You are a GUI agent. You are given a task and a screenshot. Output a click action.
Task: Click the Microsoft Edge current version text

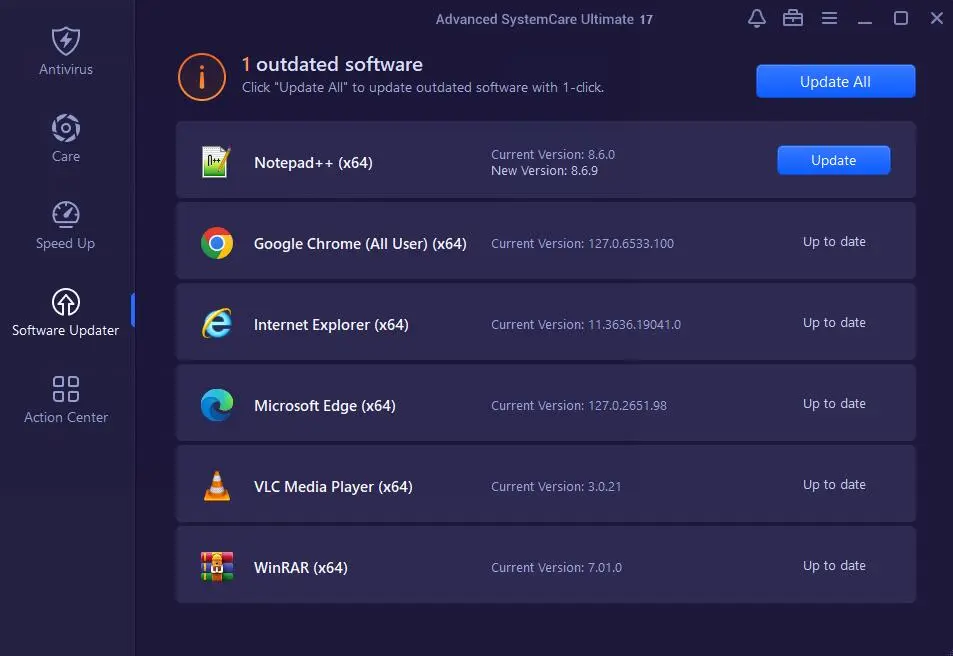point(579,406)
